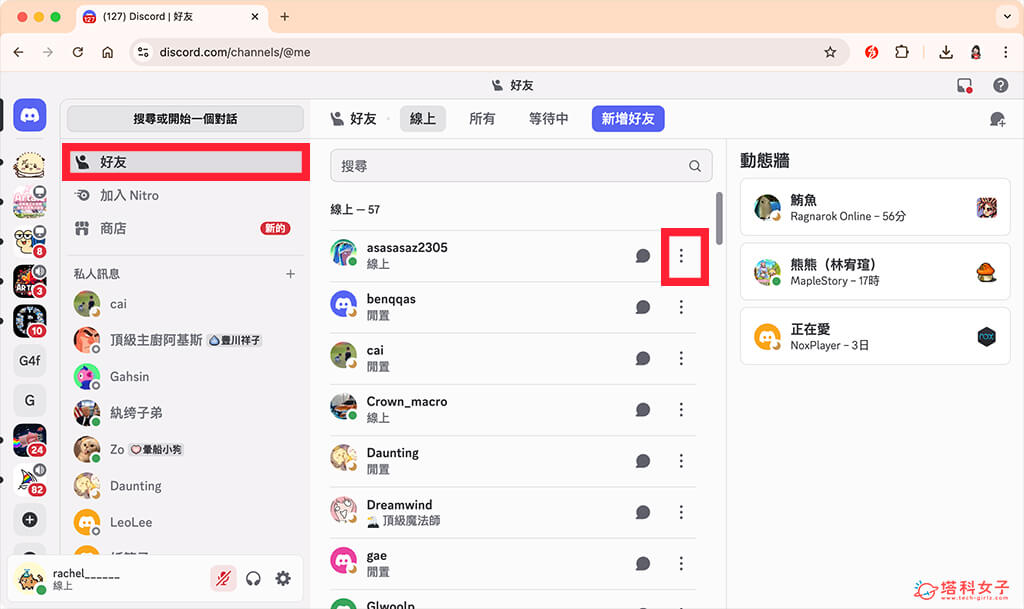
Task: Message benqqas via chat bubble icon
Action: [643, 307]
